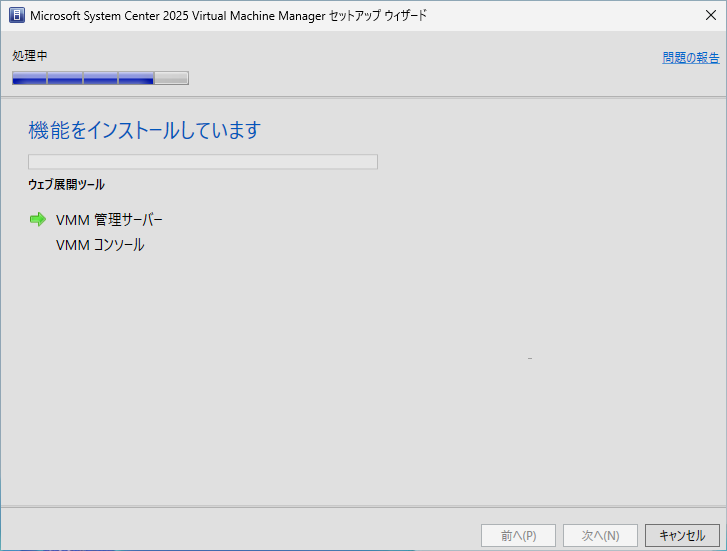Click the キャンセル button
Image resolution: width=727 pixels, height=551 pixels.
click(682, 535)
